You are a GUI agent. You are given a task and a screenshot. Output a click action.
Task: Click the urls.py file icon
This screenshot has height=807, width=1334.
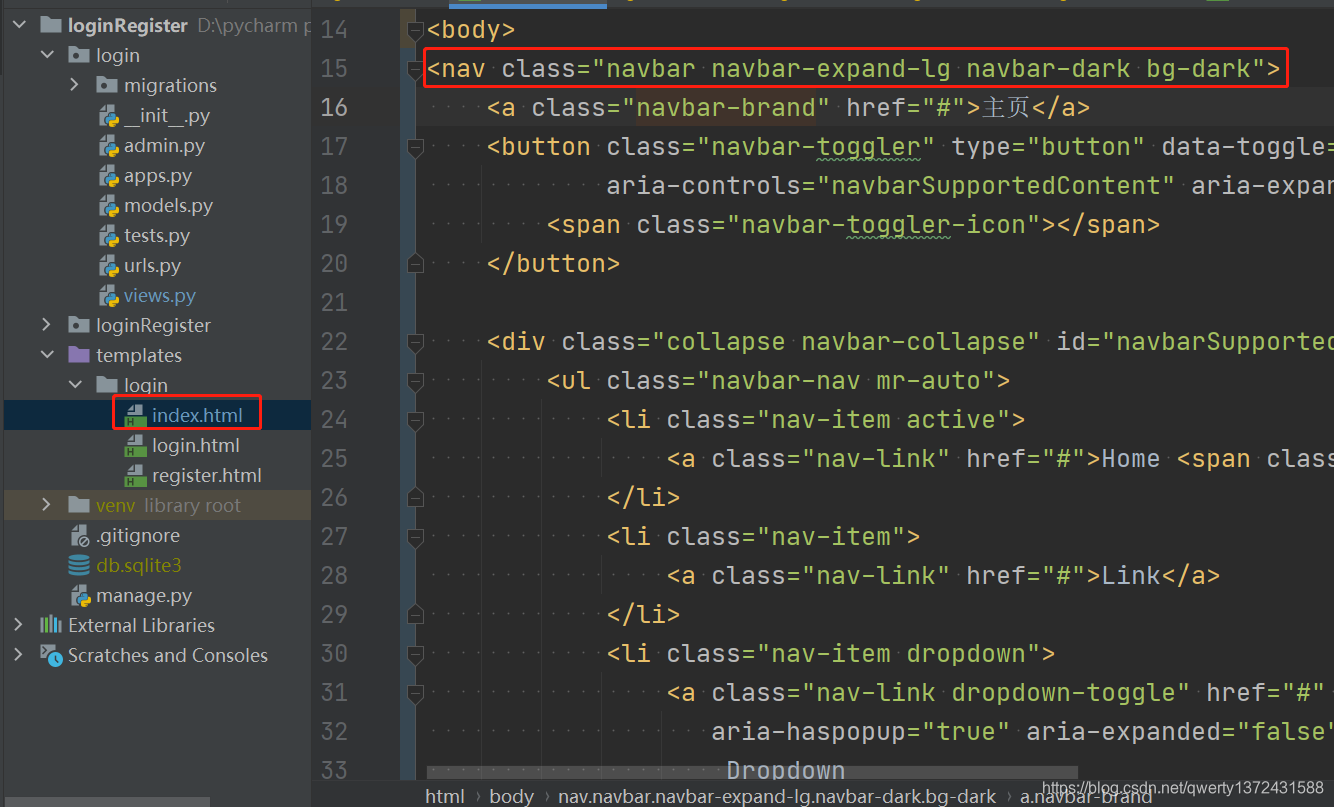(108, 265)
